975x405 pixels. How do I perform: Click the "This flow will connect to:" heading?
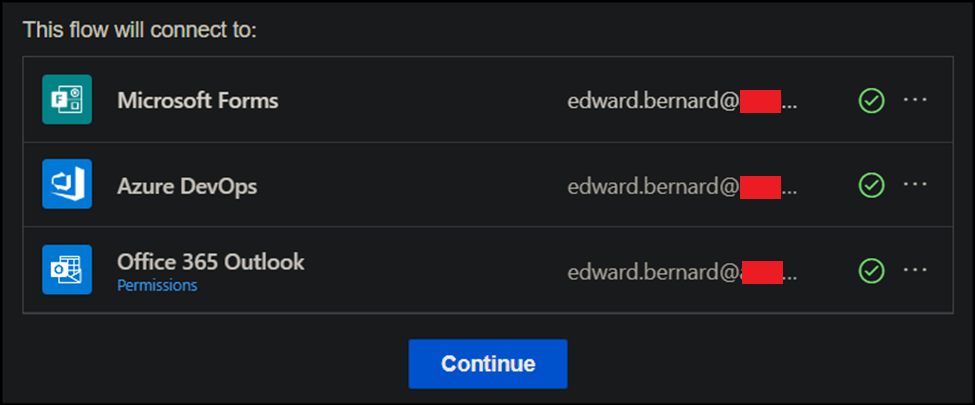tap(140, 29)
